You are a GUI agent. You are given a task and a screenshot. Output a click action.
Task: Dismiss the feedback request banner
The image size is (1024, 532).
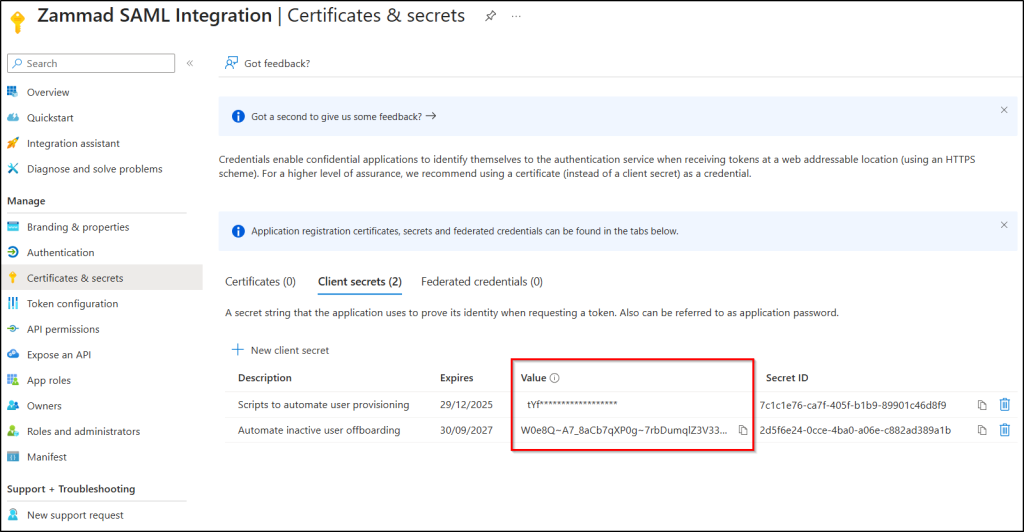[1004, 110]
